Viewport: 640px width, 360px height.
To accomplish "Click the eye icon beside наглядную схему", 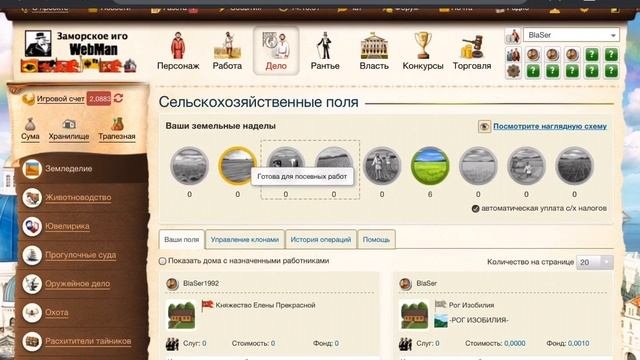I will [484, 127].
